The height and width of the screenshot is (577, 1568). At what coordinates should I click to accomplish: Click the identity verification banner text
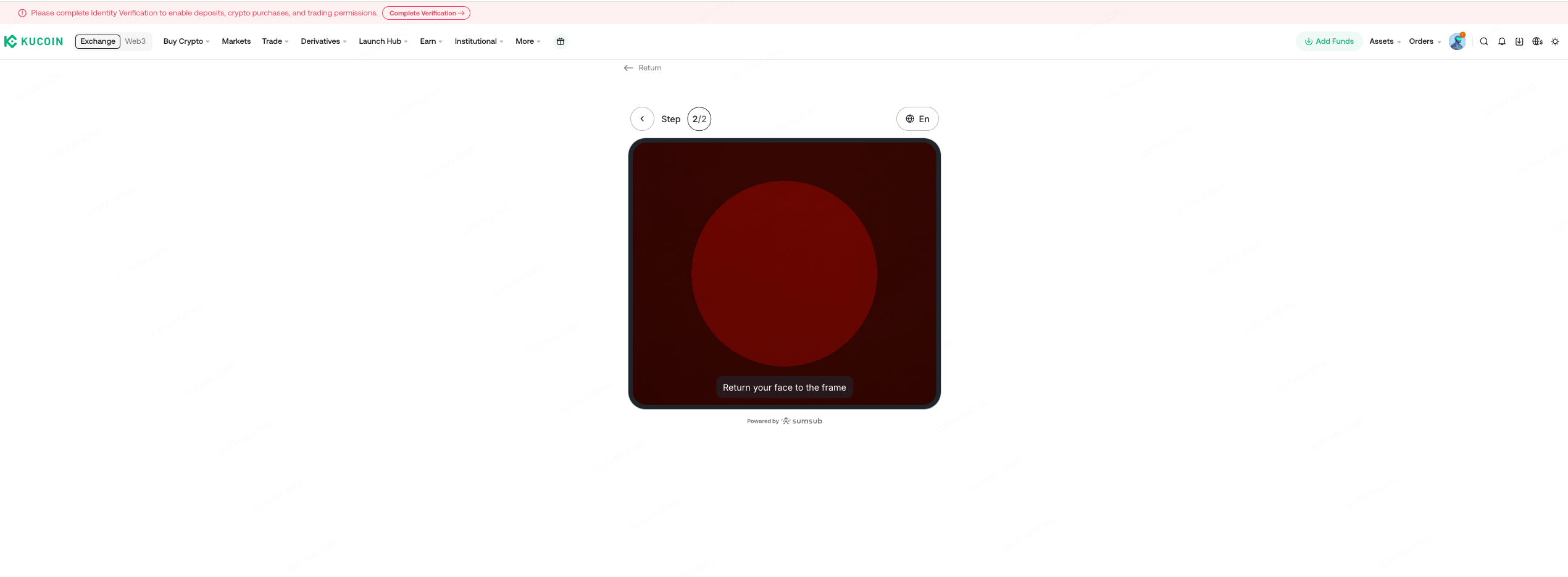[x=204, y=13]
